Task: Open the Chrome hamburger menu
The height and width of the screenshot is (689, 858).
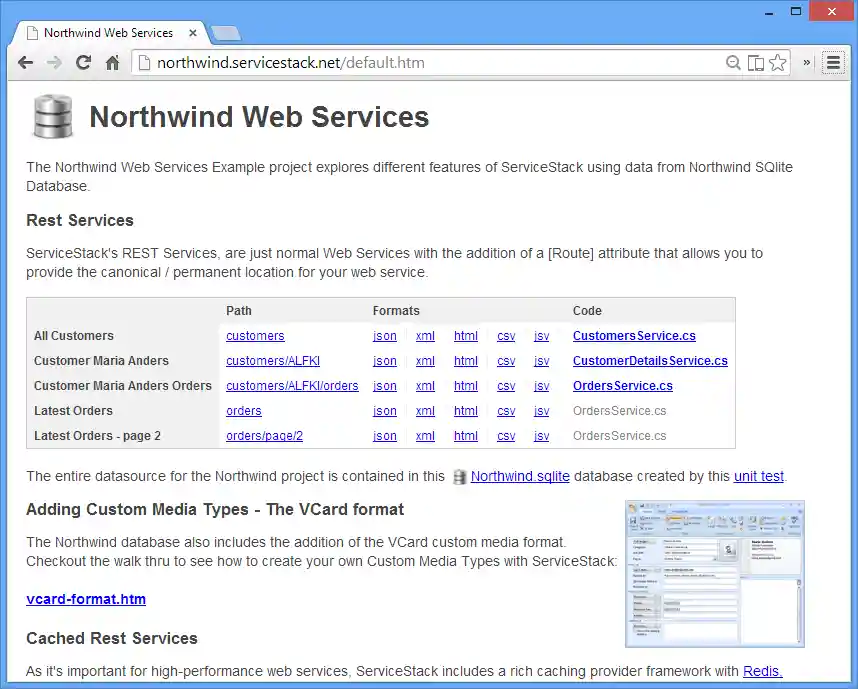Action: [833, 62]
